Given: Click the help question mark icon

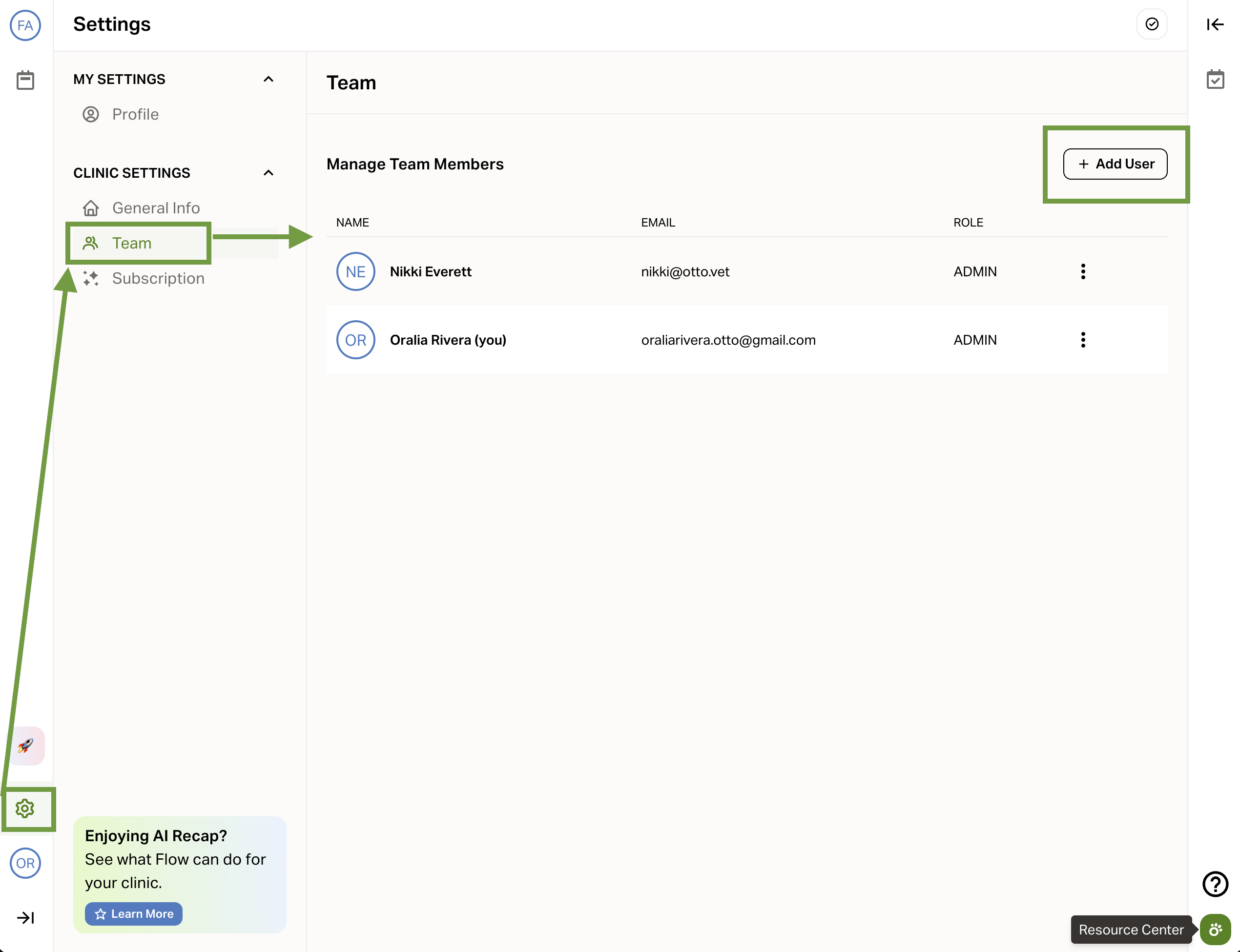Looking at the screenshot, I should (x=1215, y=884).
